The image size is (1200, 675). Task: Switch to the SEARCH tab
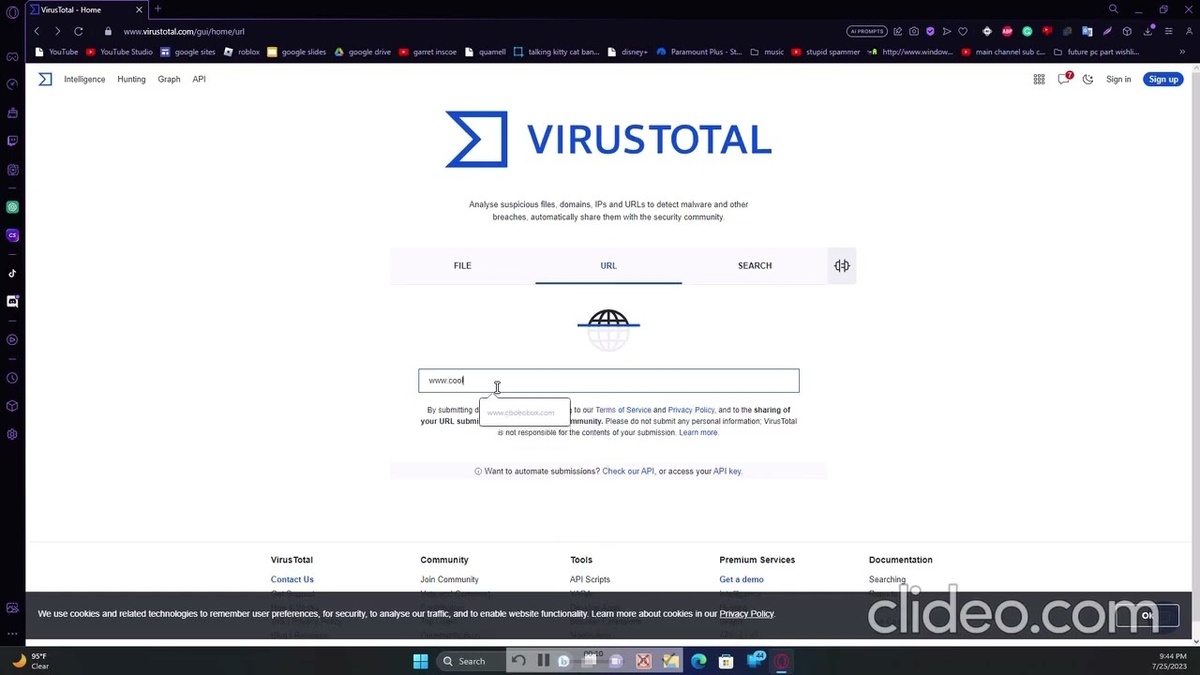click(x=754, y=266)
